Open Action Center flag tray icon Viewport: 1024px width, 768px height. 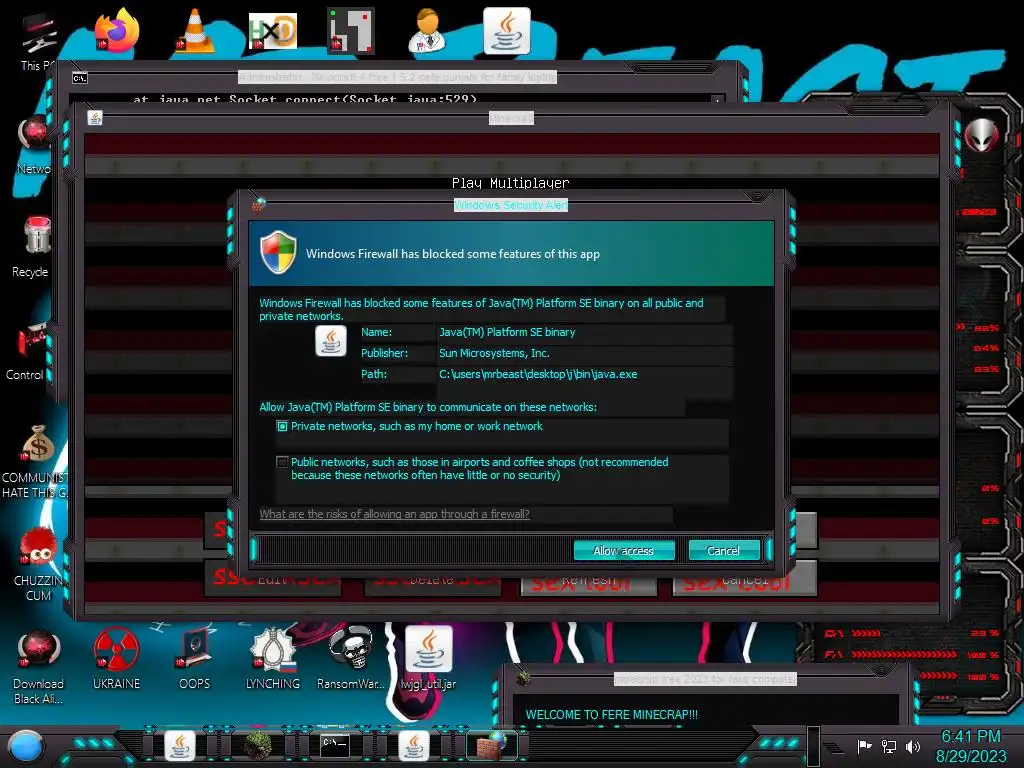[x=865, y=746]
